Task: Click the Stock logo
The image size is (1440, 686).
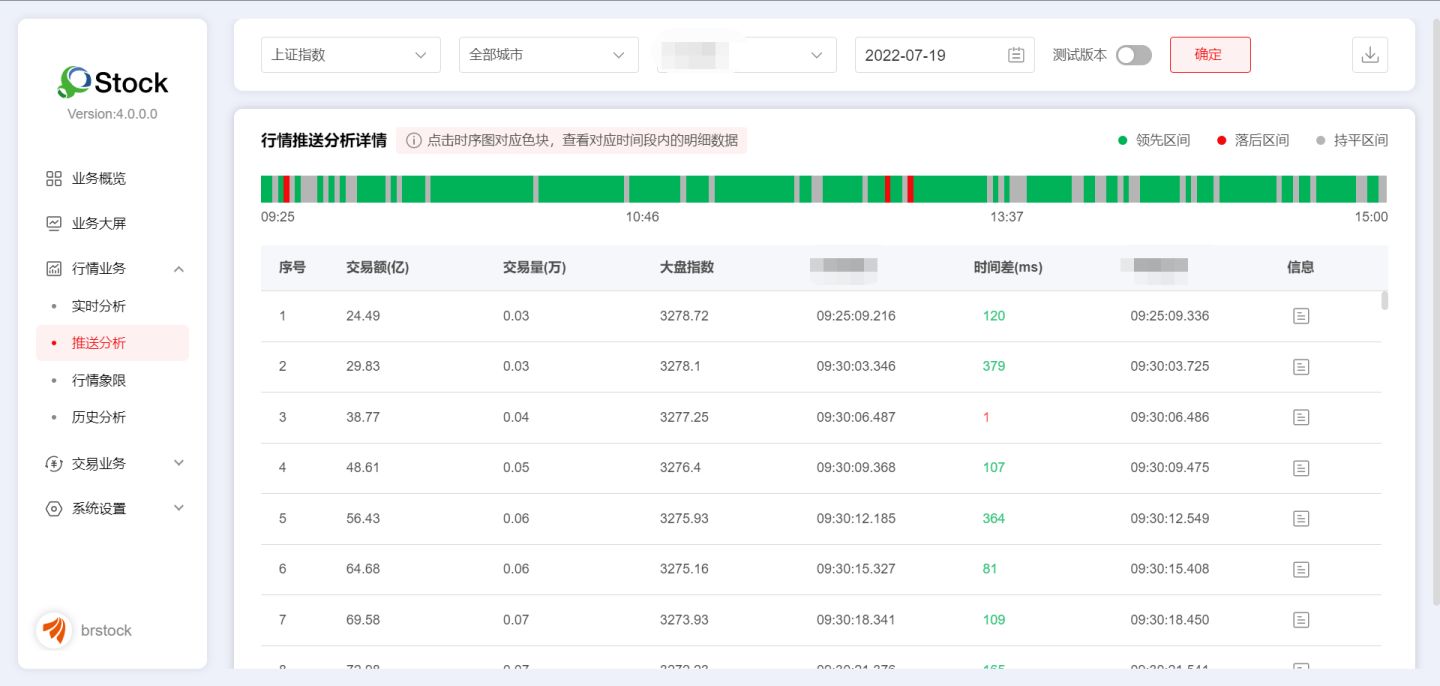Action: pos(112,82)
